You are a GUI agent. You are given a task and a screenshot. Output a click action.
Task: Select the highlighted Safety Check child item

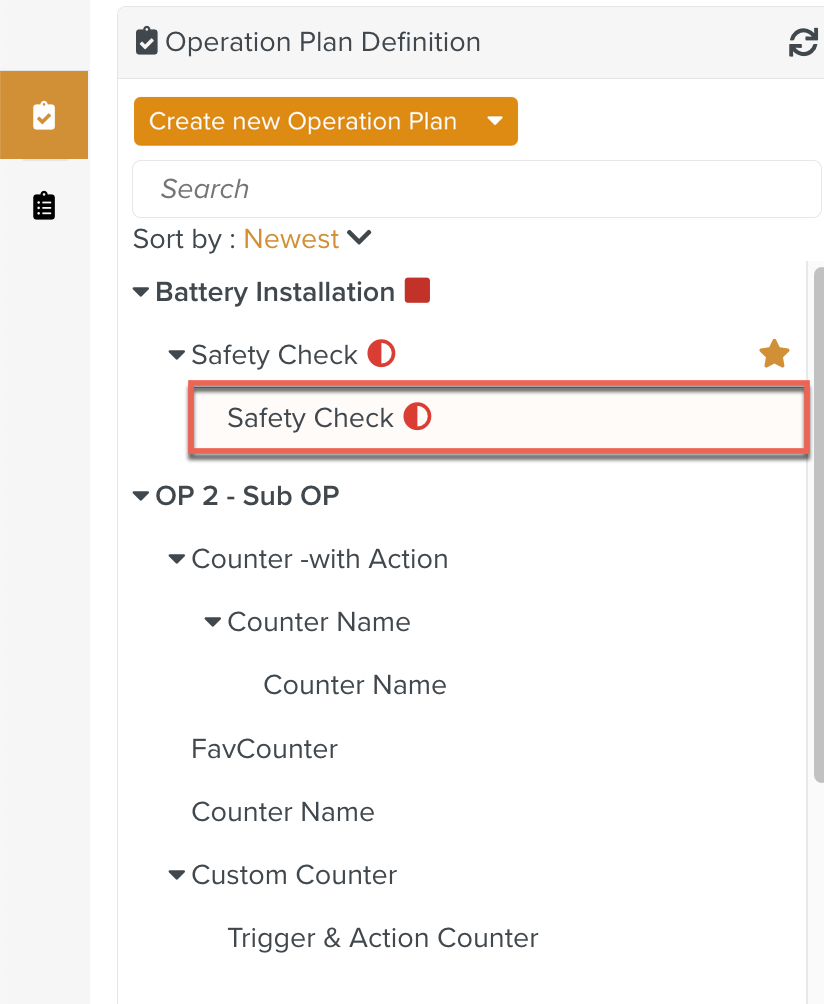point(310,418)
